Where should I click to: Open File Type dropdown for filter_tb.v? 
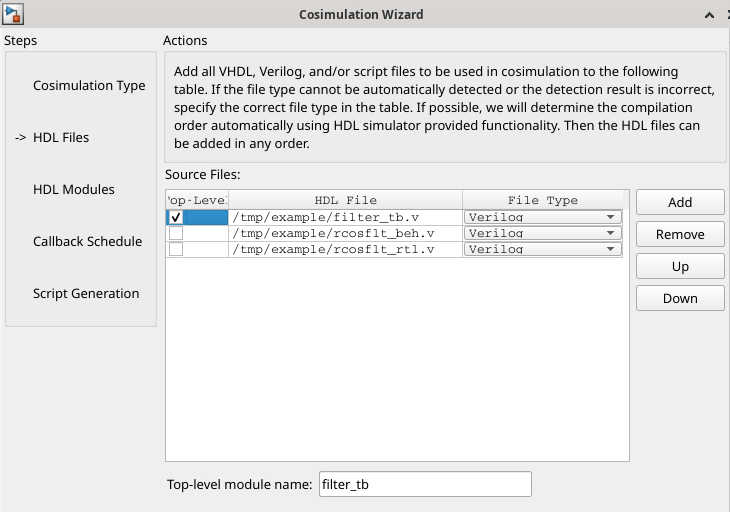click(x=542, y=217)
